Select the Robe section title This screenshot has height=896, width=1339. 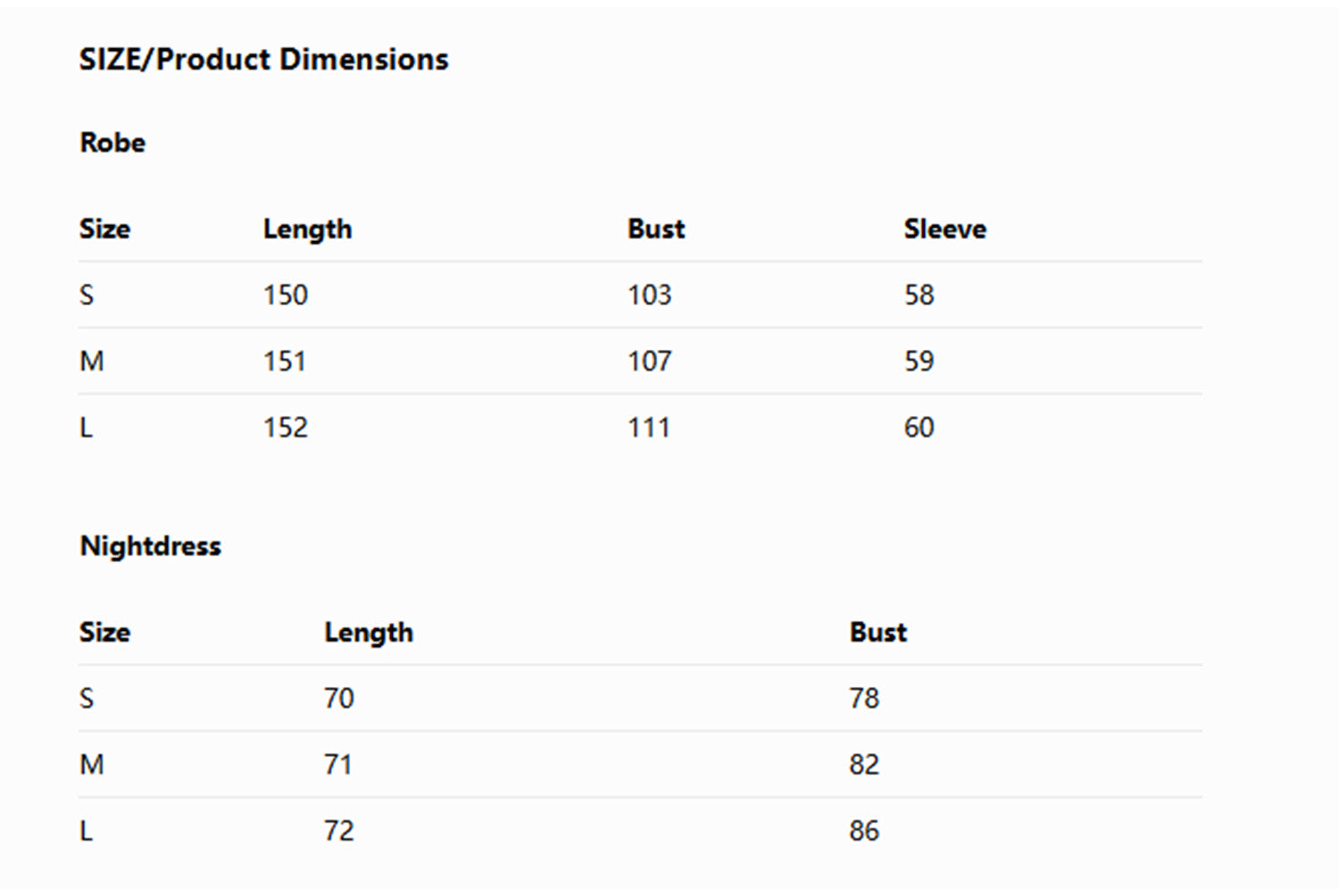[x=112, y=143]
